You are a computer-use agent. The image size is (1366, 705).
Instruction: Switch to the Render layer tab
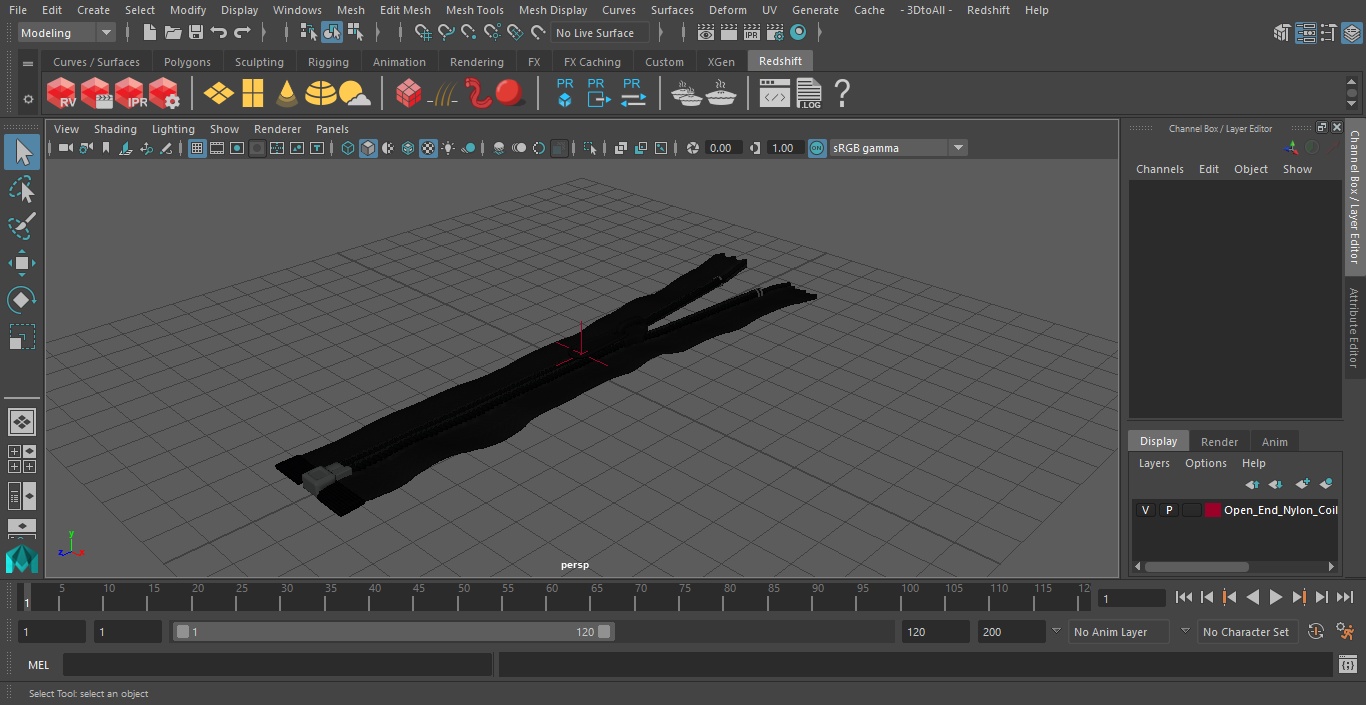coord(1219,441)
